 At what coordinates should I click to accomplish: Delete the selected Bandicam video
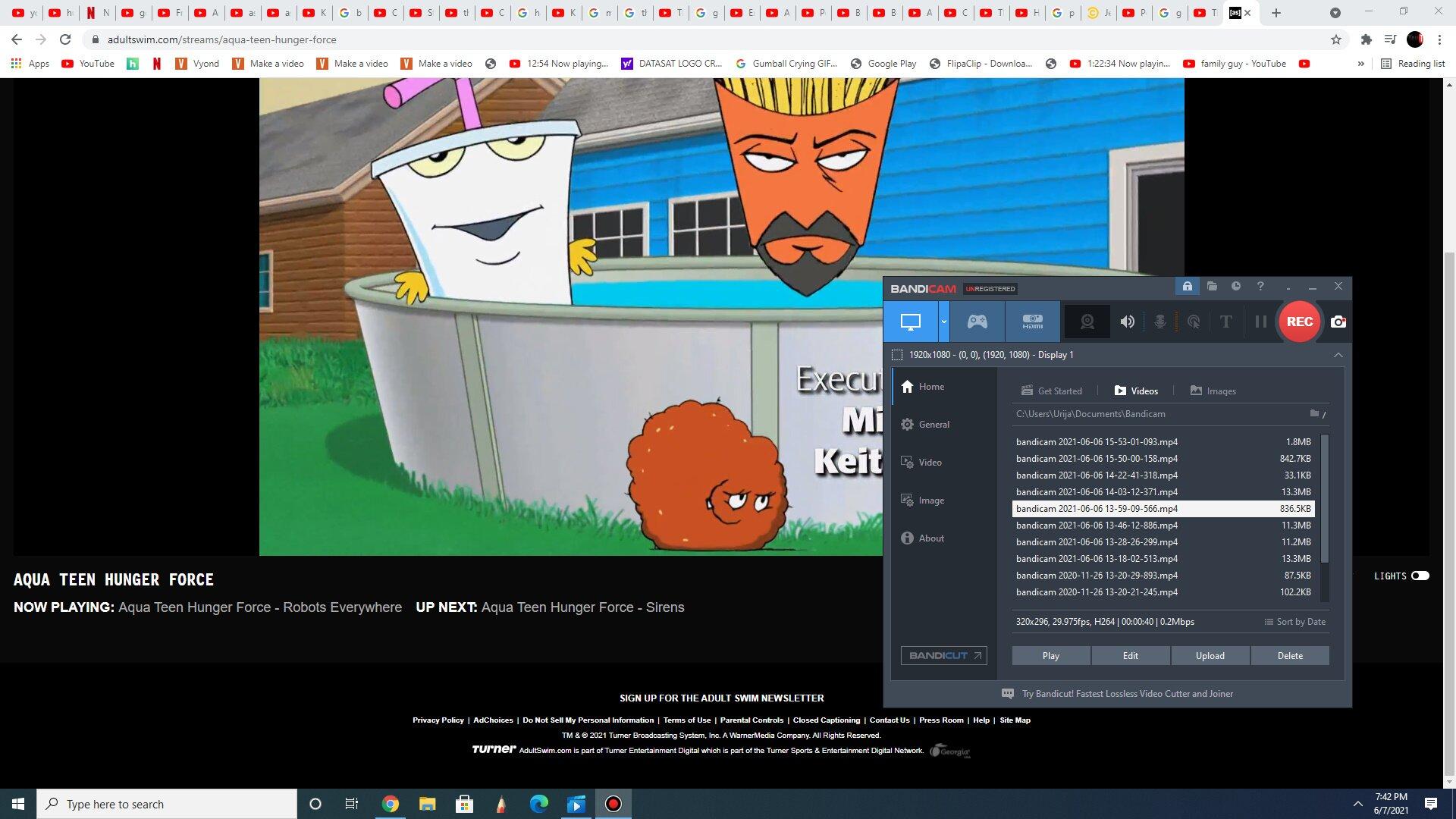pyautogui.click(x=1289, y=656)
